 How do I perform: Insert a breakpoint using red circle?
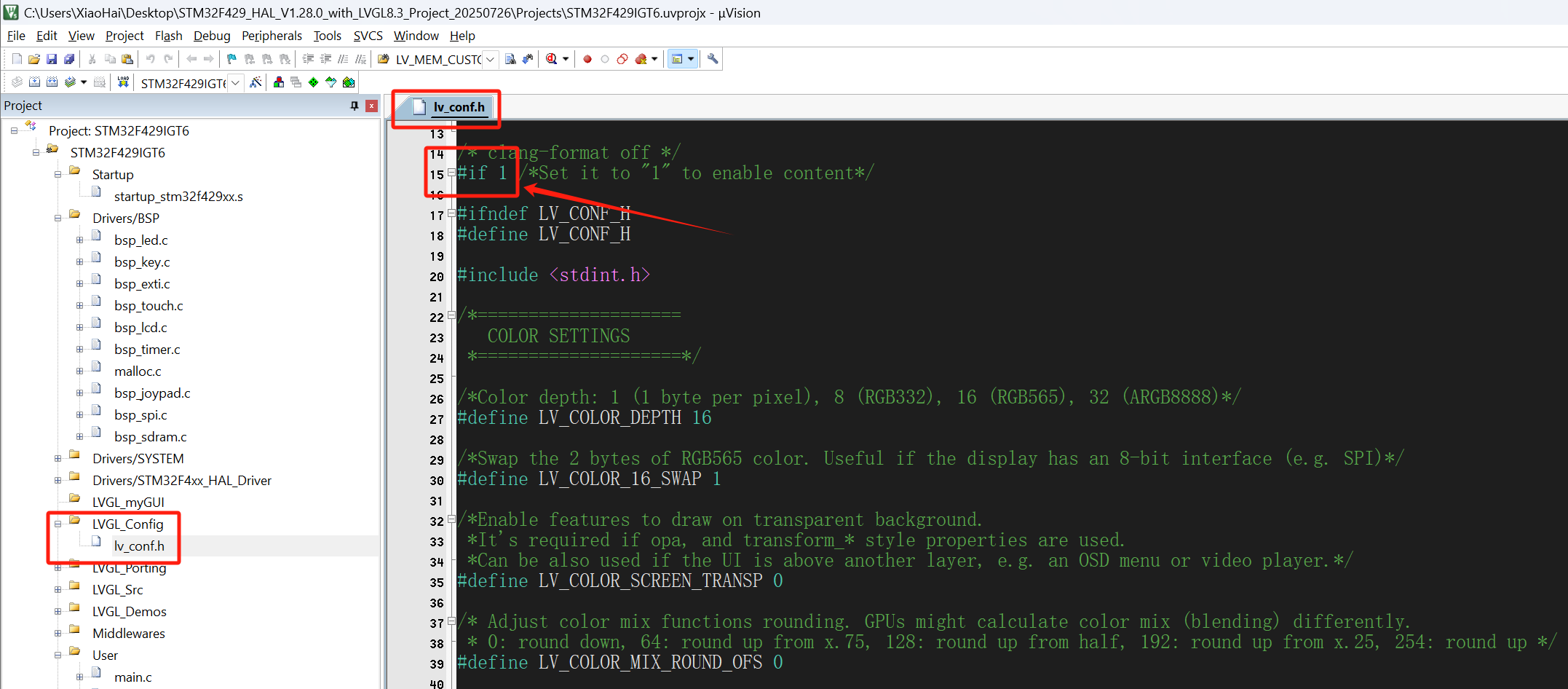[587, 59]
